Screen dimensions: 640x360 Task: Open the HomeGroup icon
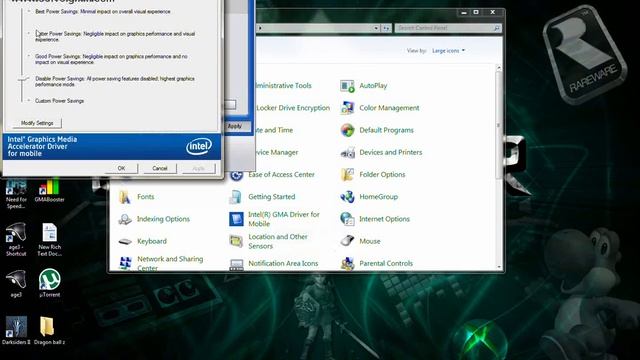coord(347,197)
